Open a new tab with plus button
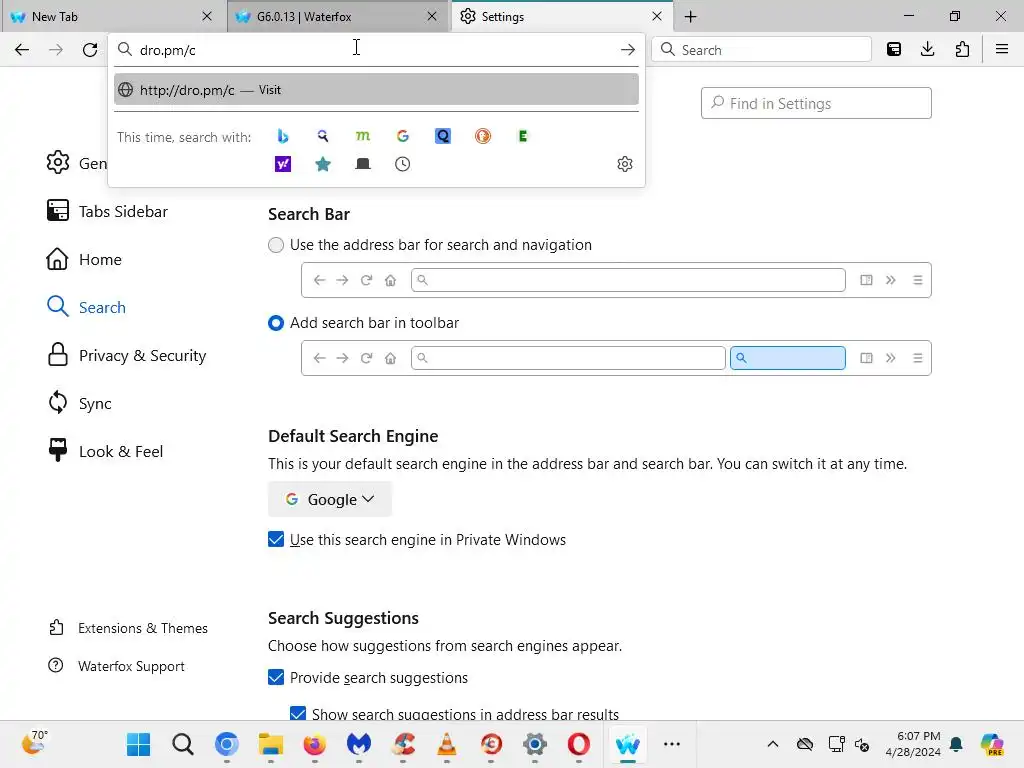 click(690, 16)
